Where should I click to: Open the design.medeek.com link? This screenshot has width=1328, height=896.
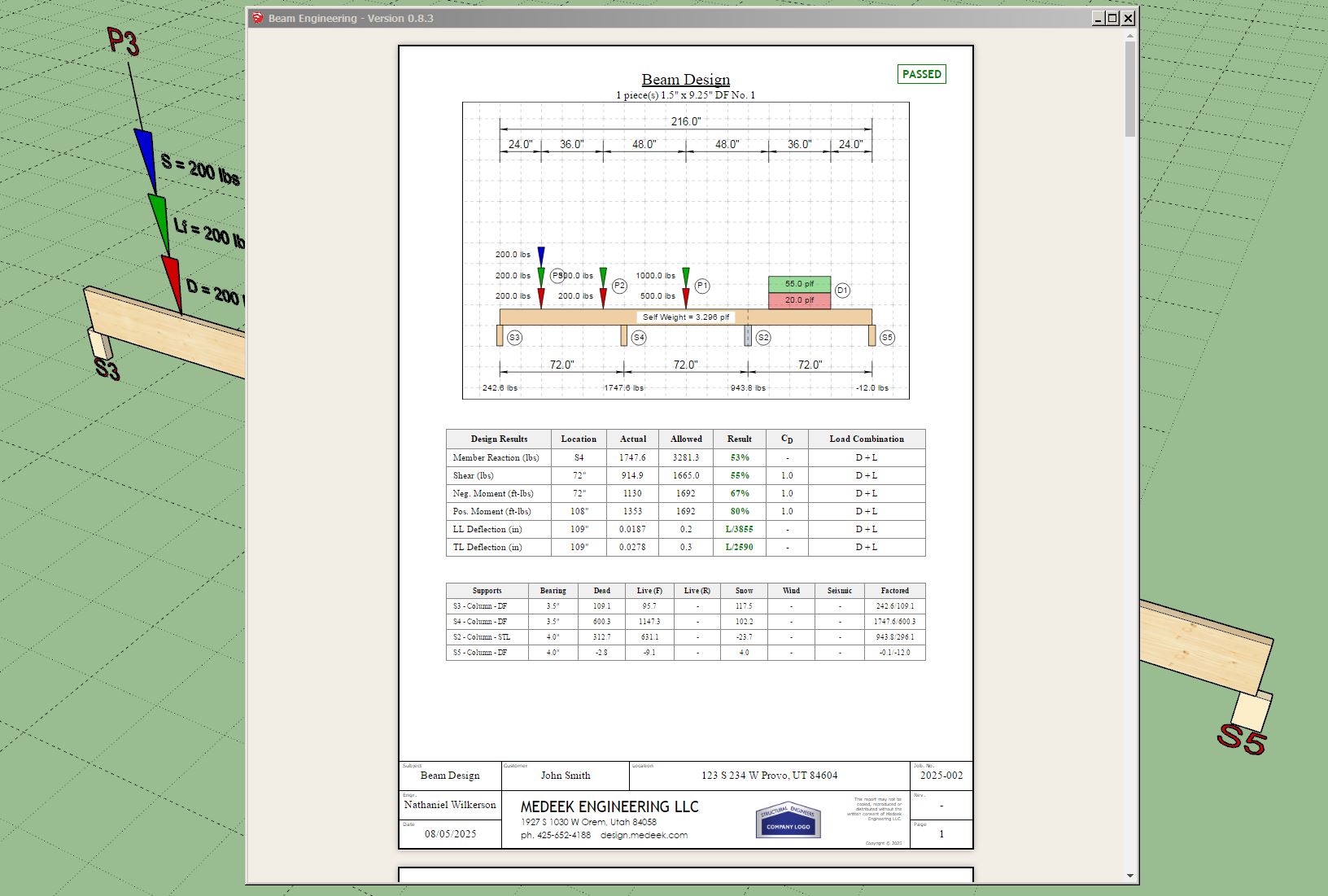(x=644, y=835)
